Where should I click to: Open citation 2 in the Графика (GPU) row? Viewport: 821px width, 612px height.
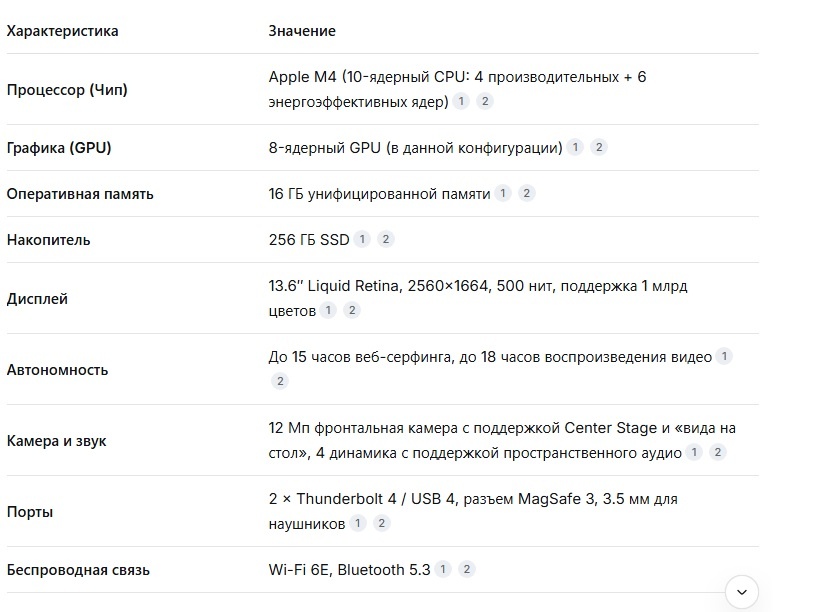point(599,147)
